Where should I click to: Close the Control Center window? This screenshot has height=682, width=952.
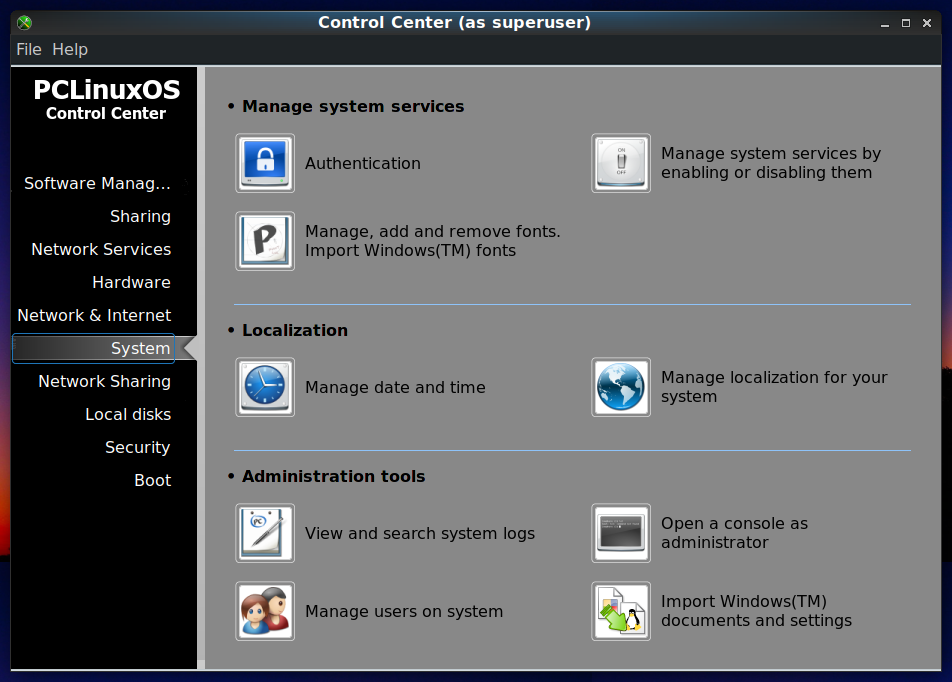[x=927, y=23]
